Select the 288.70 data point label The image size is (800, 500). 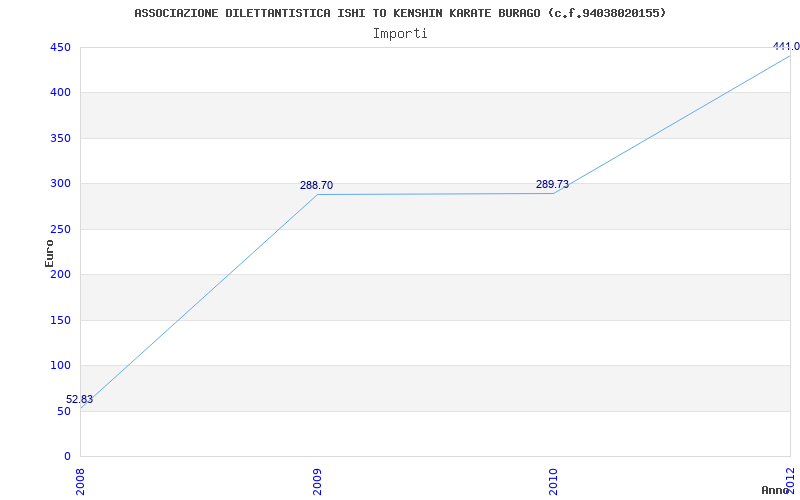coord(316,186)
